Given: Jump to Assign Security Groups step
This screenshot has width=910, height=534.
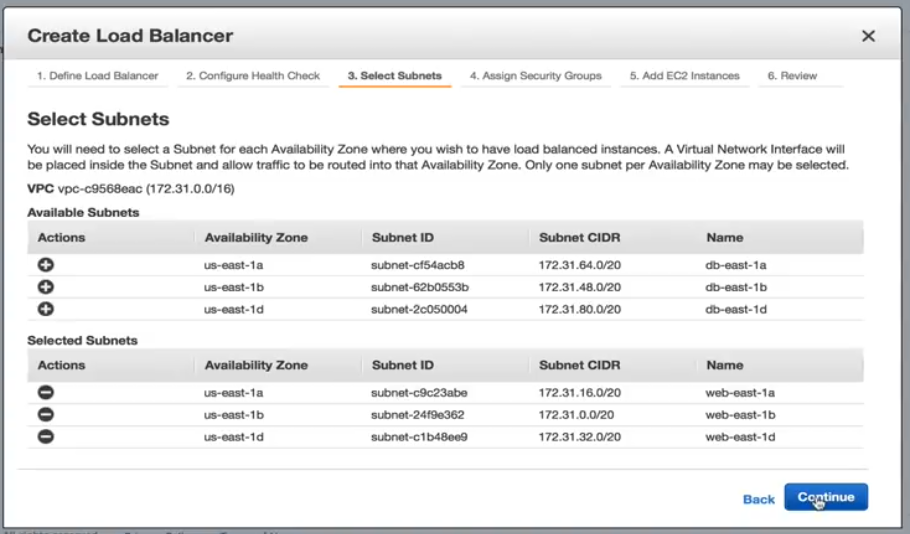Looking at the screenshot, I should pos(536,76).
